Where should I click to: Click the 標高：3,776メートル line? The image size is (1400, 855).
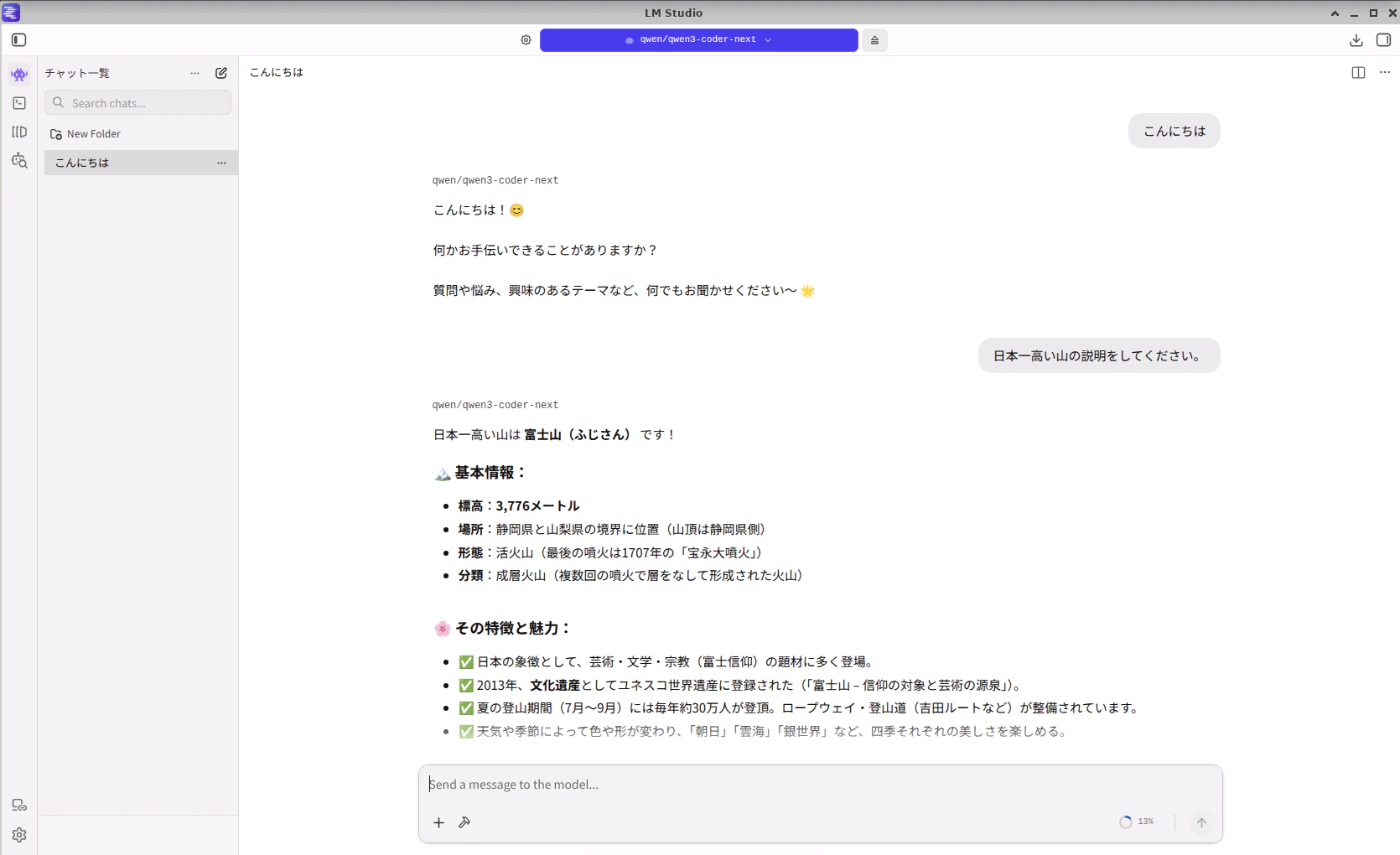(x=519, y=506)
